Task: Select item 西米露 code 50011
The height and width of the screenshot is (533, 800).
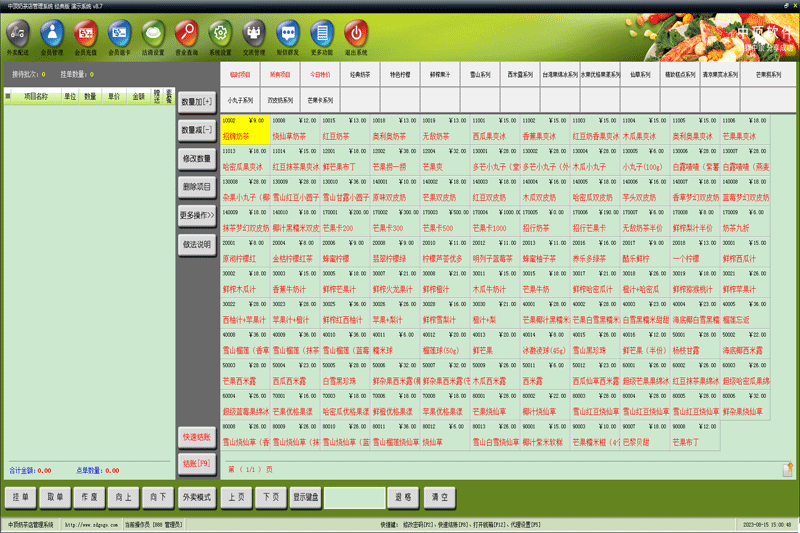Action: point(545,374)
